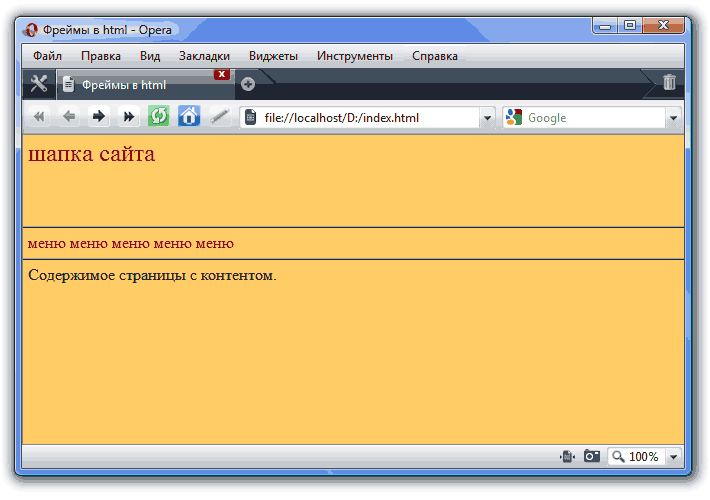This screenshot has height=500, width=710.
Task: Close the Фреймы в html tab
Action: (222, 74)
